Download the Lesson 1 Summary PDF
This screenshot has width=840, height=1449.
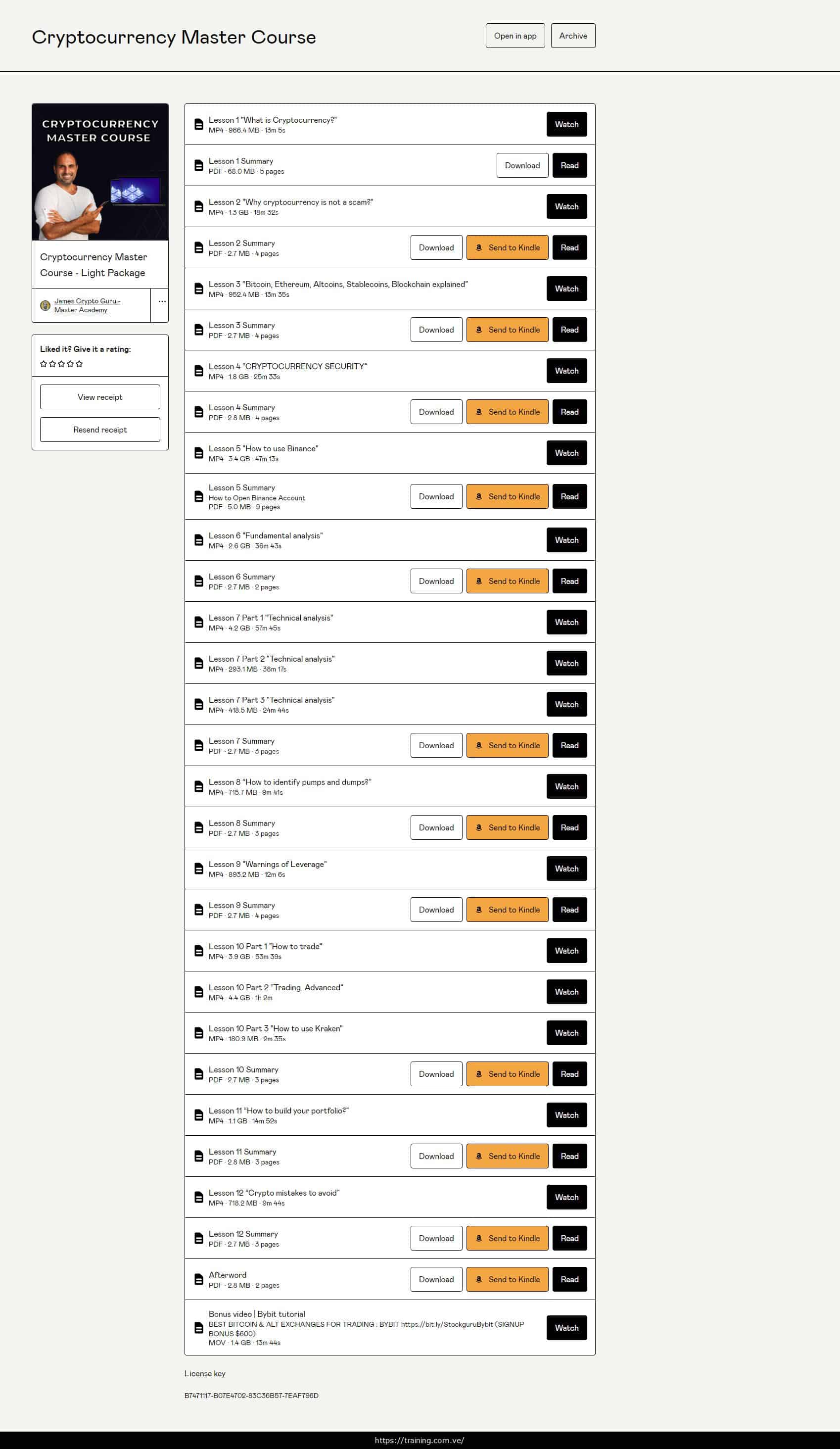(521, 166)
